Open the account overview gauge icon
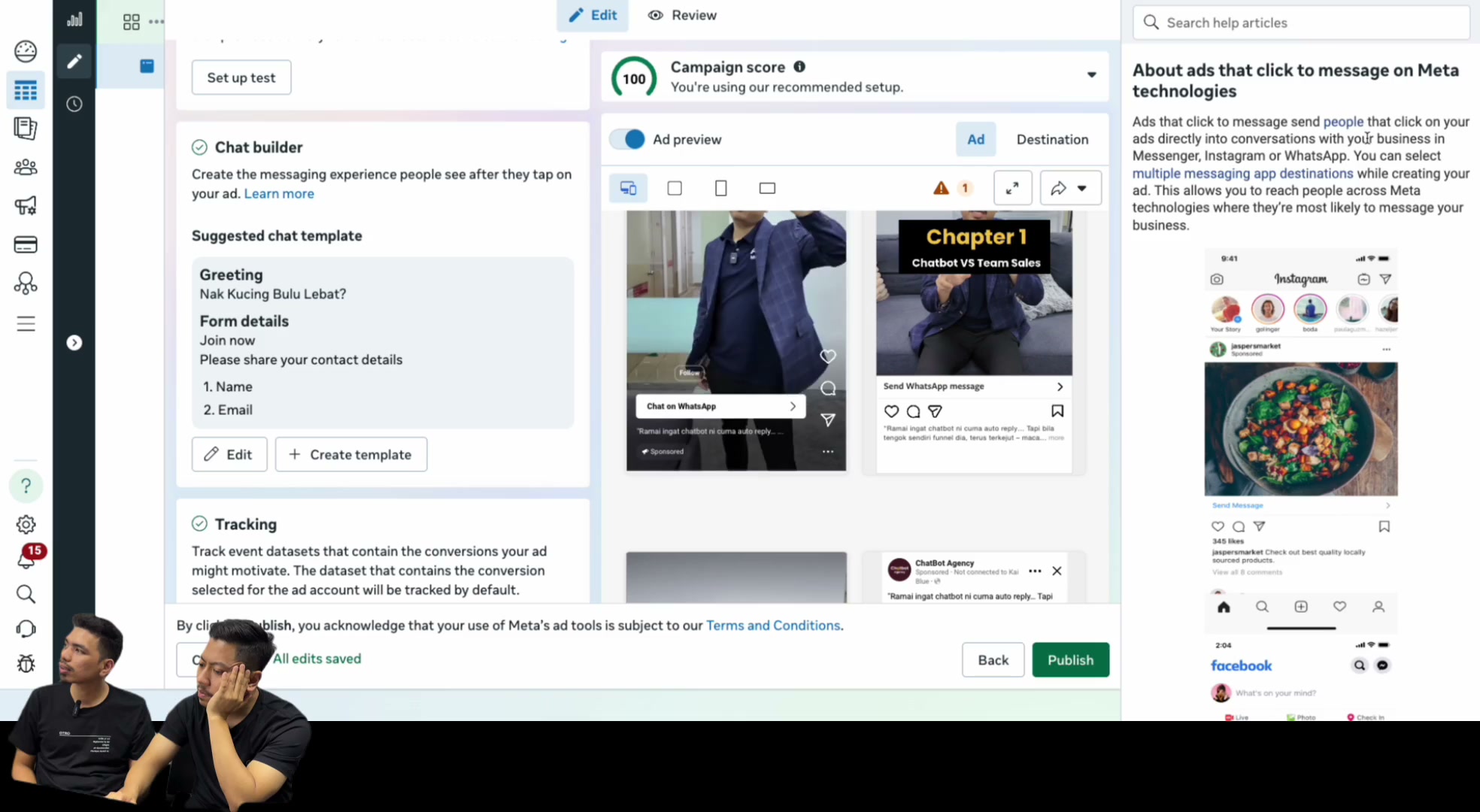Viewport: 1480px width, 812px height. 26,51
